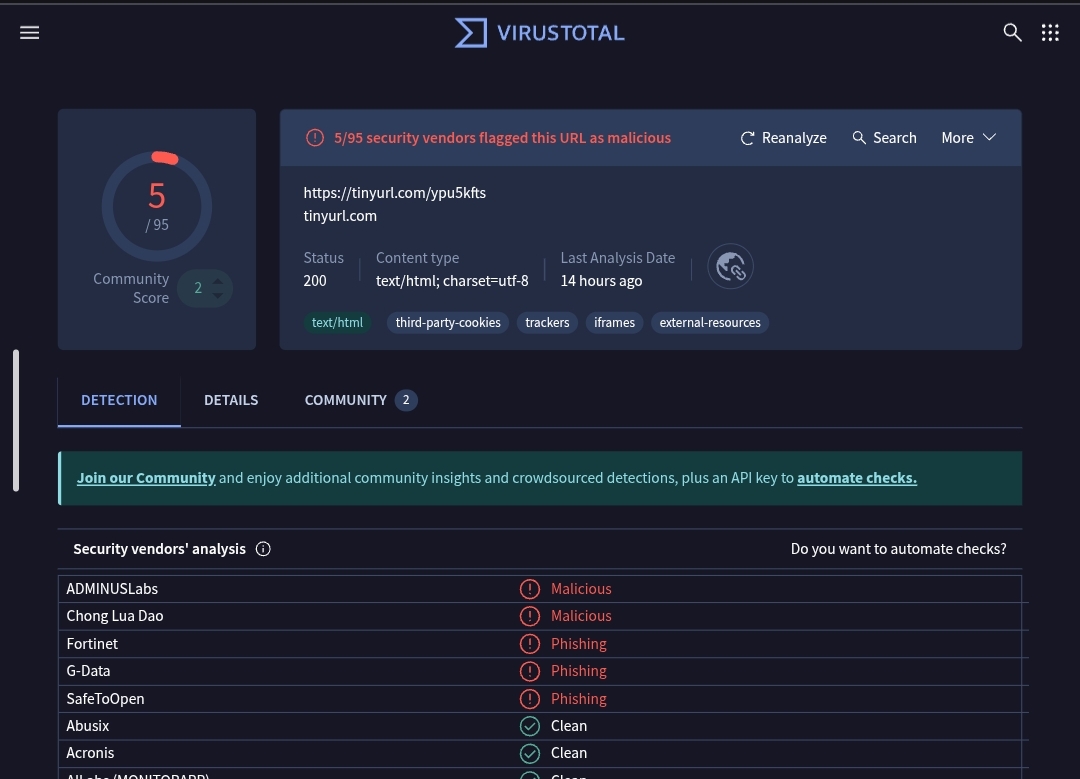
Task: Click the VT Graph globe icon
Action: [x=730, y=266]
